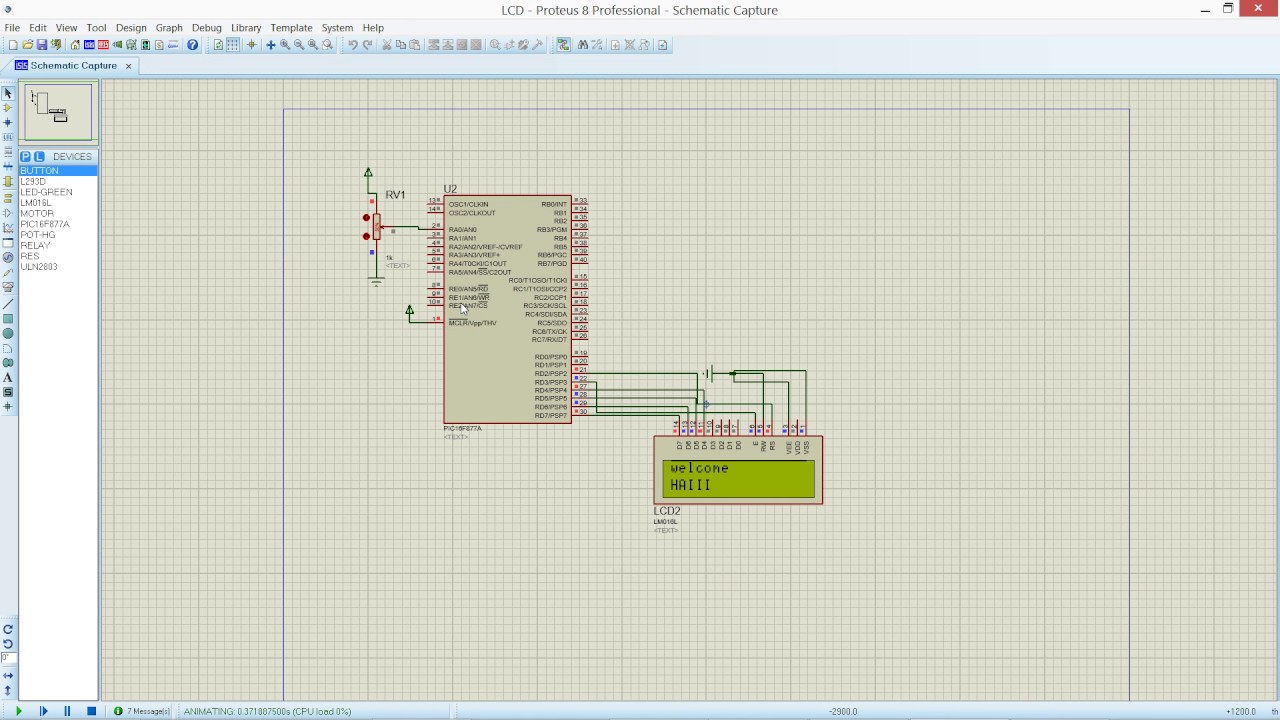Select the Component mode tool
Image resolution: width=1280 pixels, height=720 pixels.
pos(8,108)
